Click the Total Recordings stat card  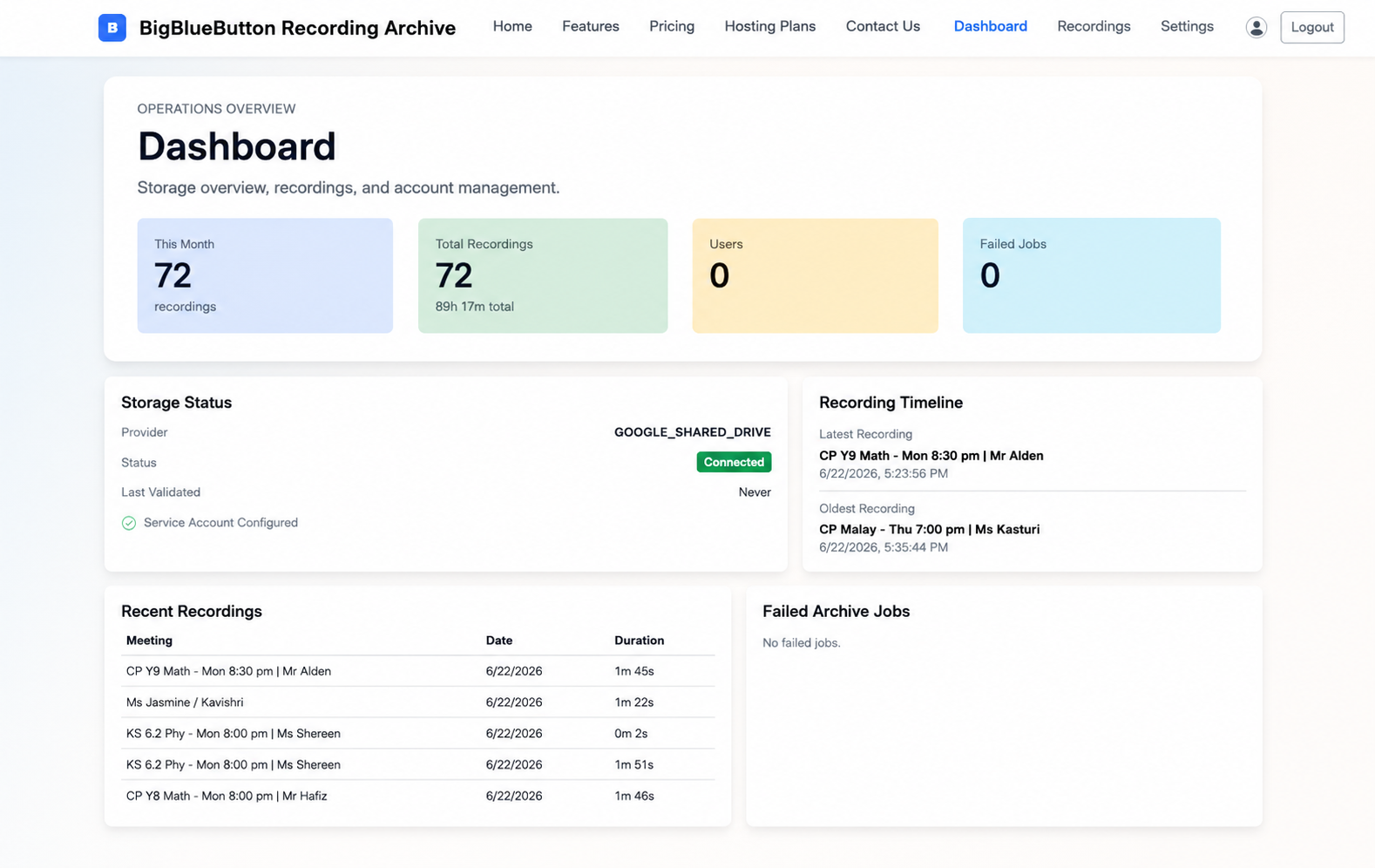[543, 275]
